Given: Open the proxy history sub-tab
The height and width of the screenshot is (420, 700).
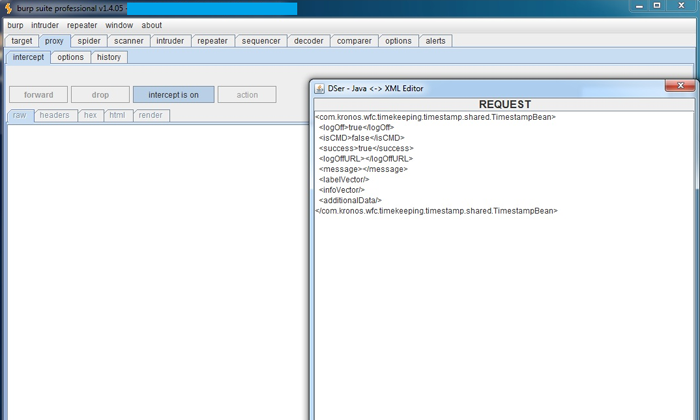Looking at the screenshot, I should click(x=109, y=57).
